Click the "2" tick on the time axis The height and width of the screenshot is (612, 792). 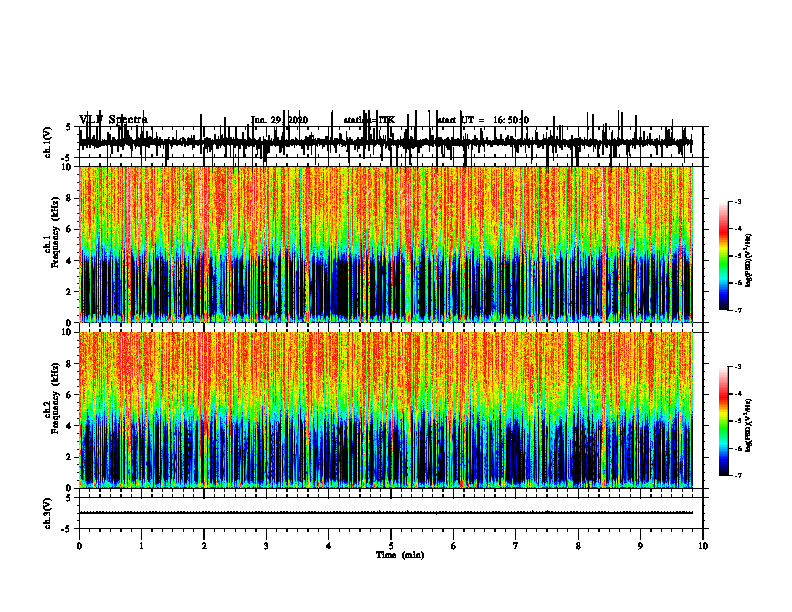click(204, 546)
